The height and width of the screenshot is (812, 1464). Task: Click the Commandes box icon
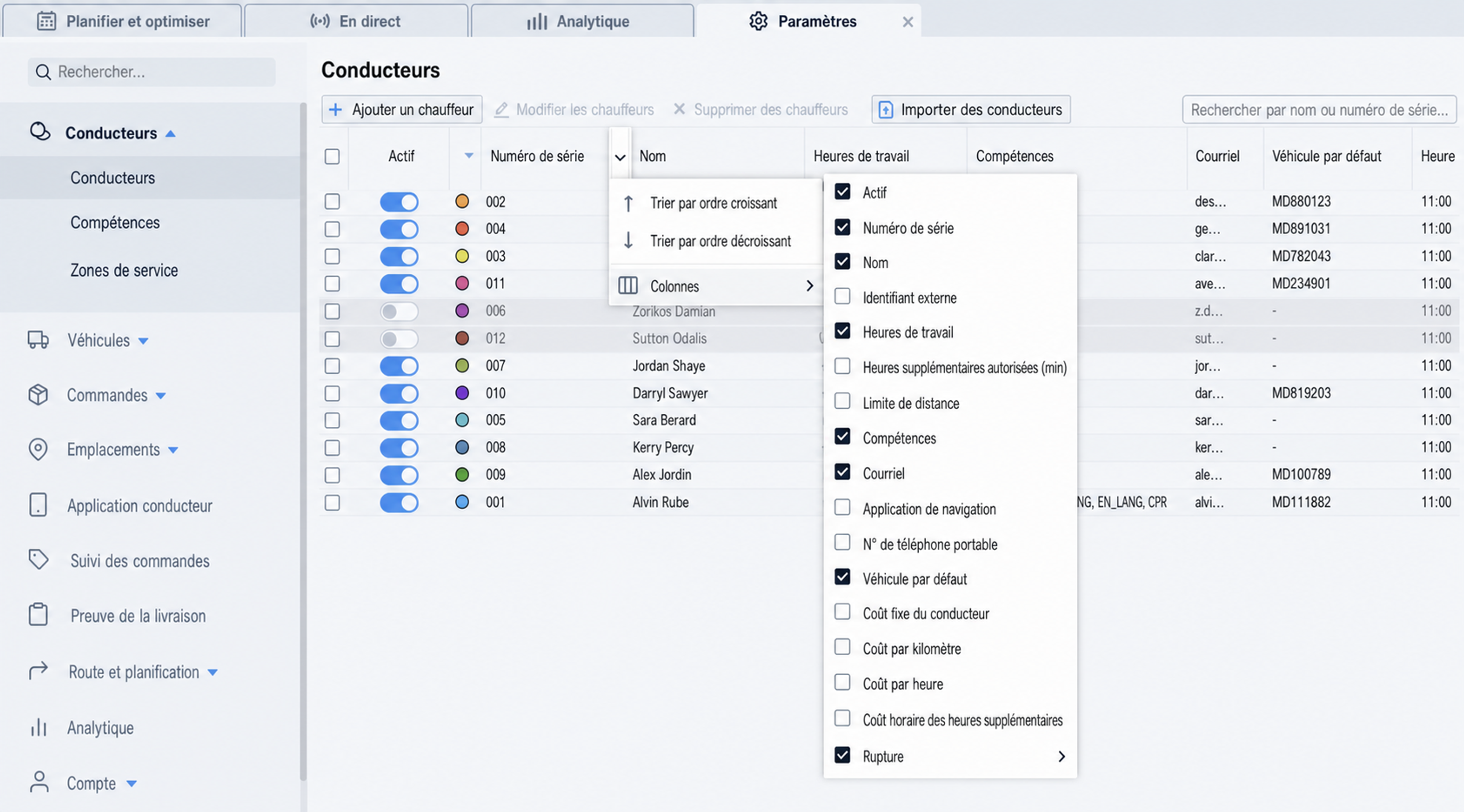pos(38,395)
